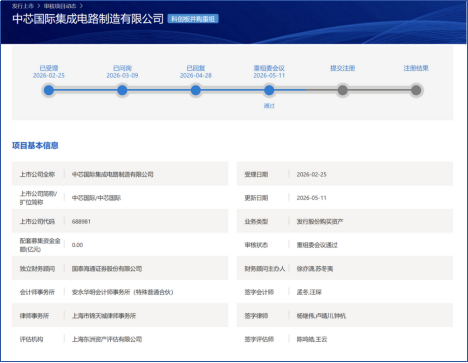The image size is (468, 363).
Task: Click the 律师事务所 field label
Action: click(34, 316)
